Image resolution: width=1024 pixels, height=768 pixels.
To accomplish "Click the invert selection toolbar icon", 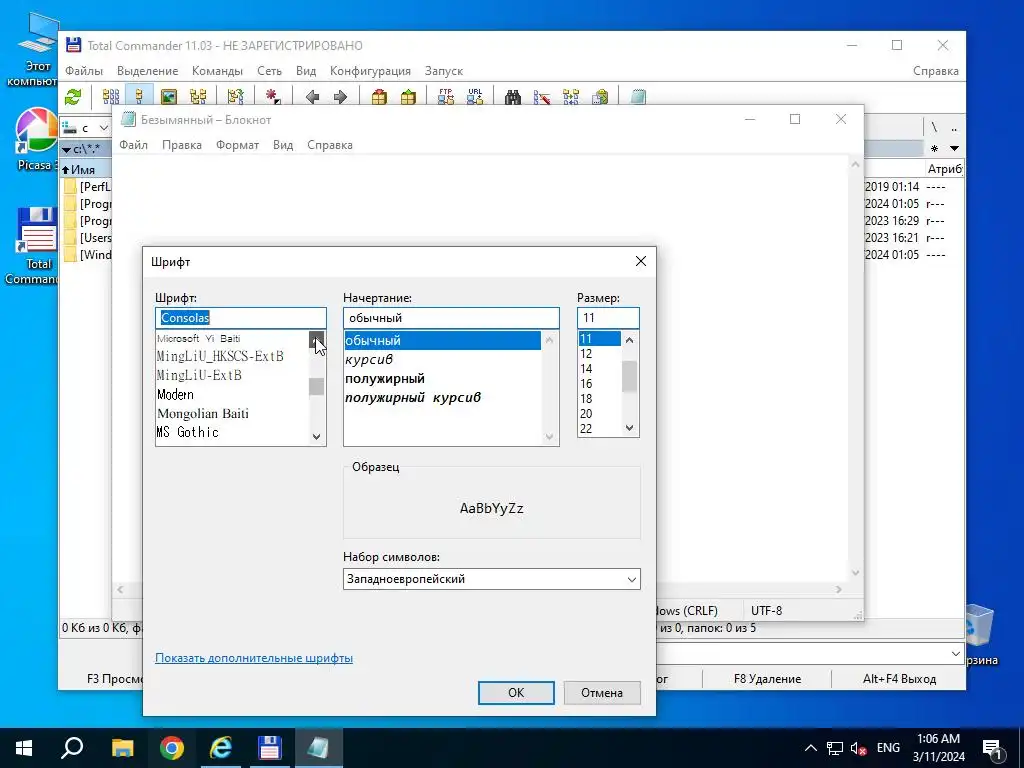I will [235, 97].
